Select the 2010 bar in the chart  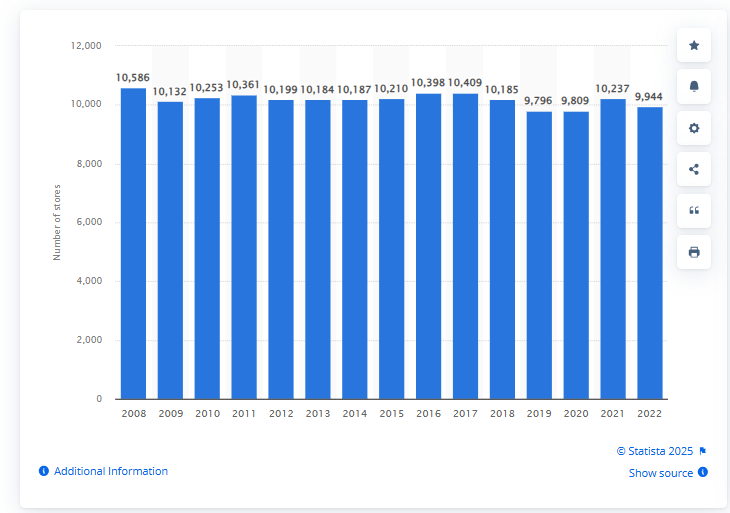pos(207,249)
